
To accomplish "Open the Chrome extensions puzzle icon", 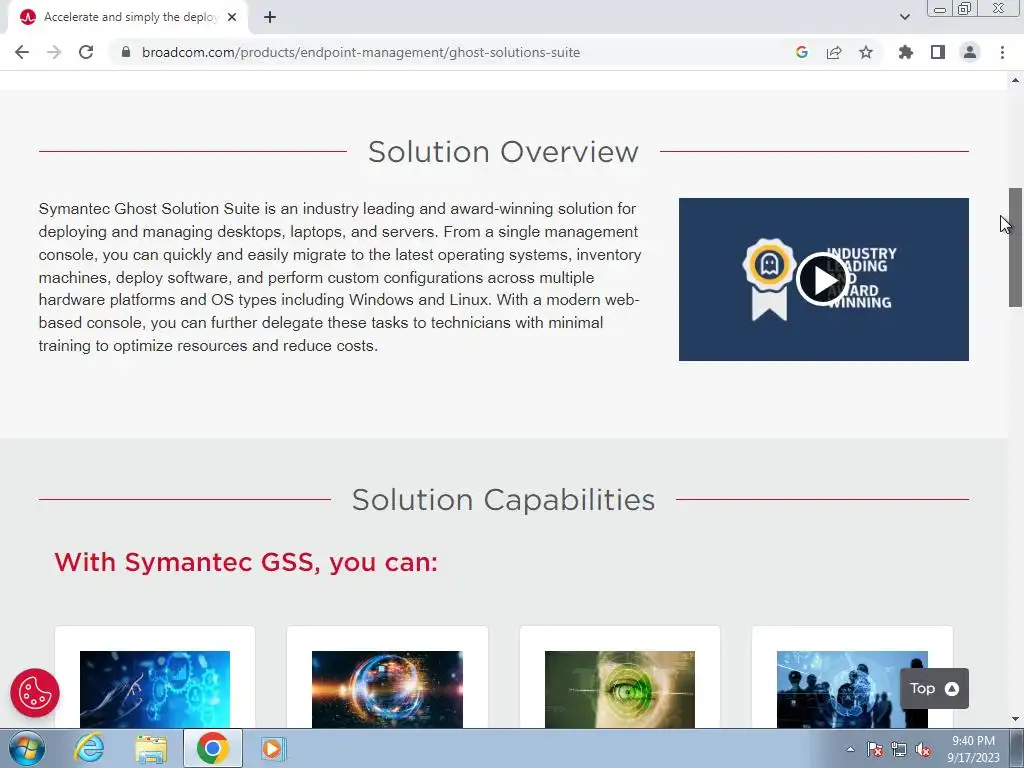I will (906, 52).
